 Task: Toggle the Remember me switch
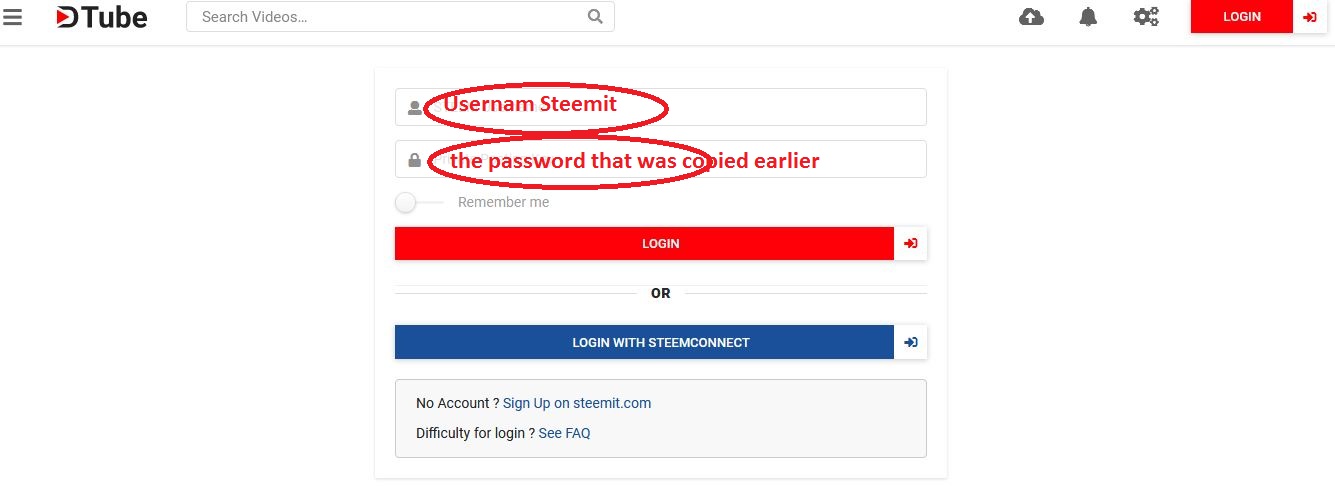tap(407, 203)
